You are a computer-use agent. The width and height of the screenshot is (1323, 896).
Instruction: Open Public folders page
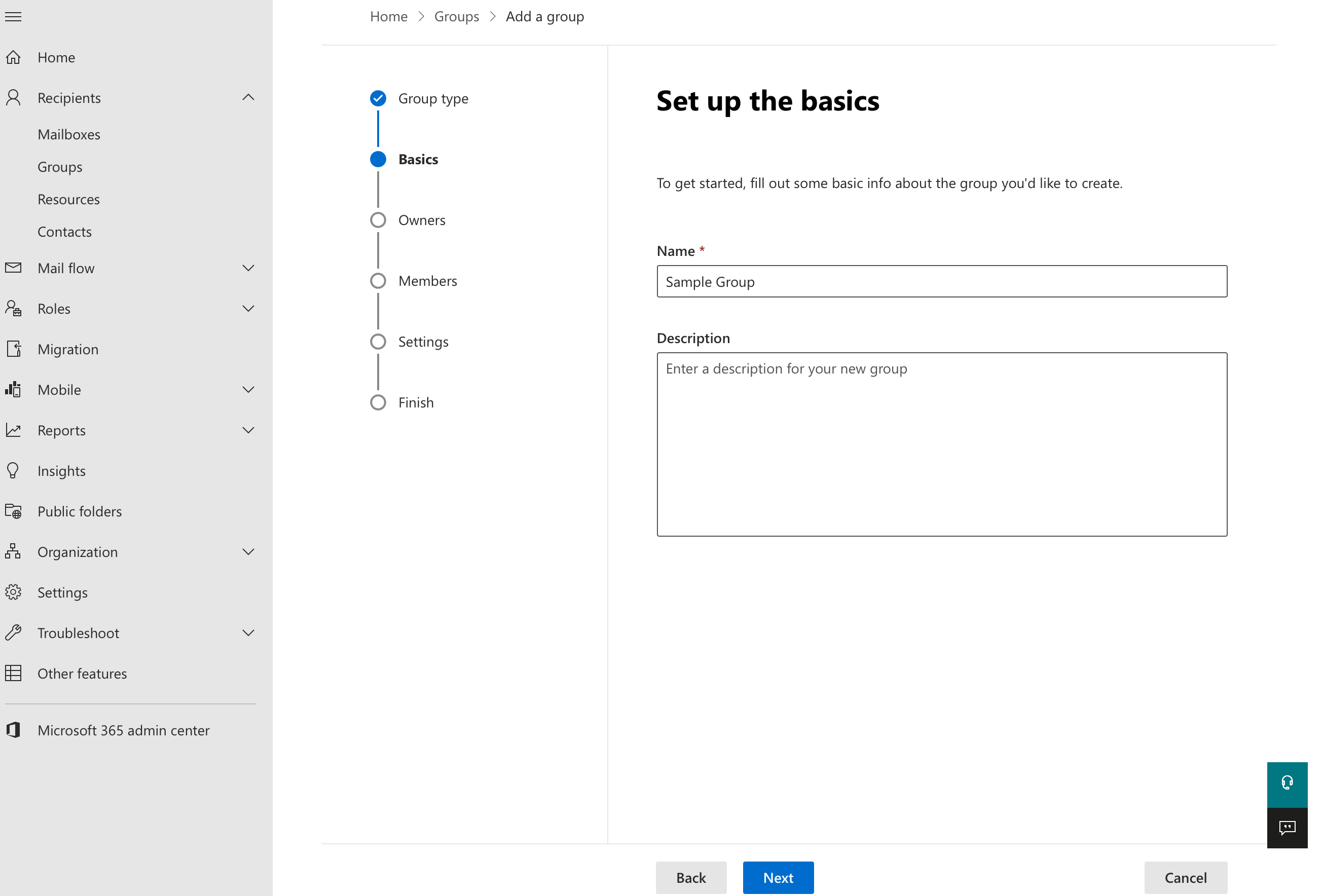click(80, 511)
